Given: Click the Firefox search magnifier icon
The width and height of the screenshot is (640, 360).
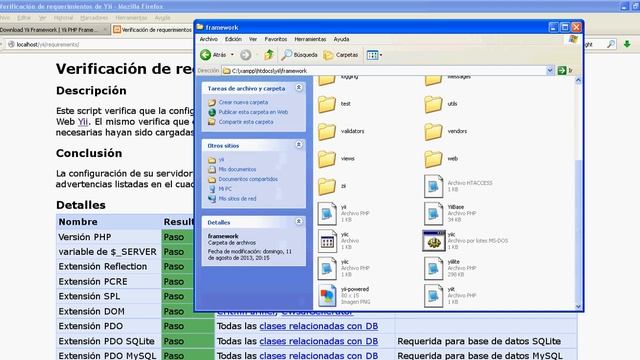Looking at the screenshot, I should pos(611,44).
